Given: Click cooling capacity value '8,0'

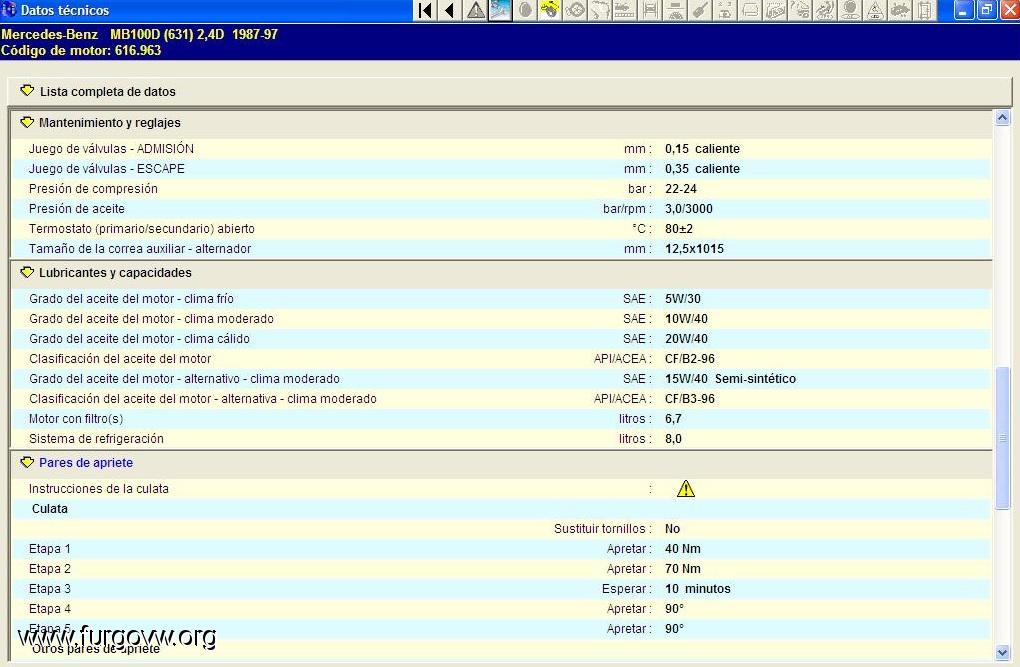Looking at the screenshot, I should pos(673,439).
